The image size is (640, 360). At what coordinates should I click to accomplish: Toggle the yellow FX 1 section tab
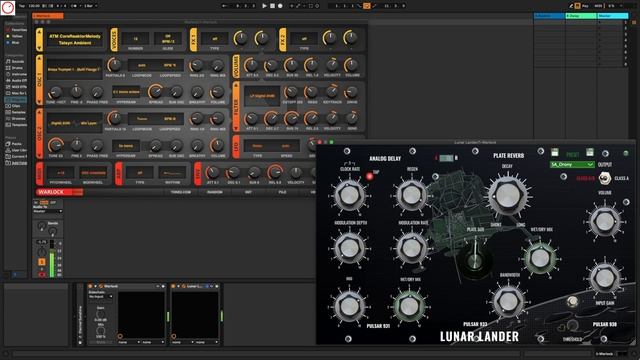193,40
